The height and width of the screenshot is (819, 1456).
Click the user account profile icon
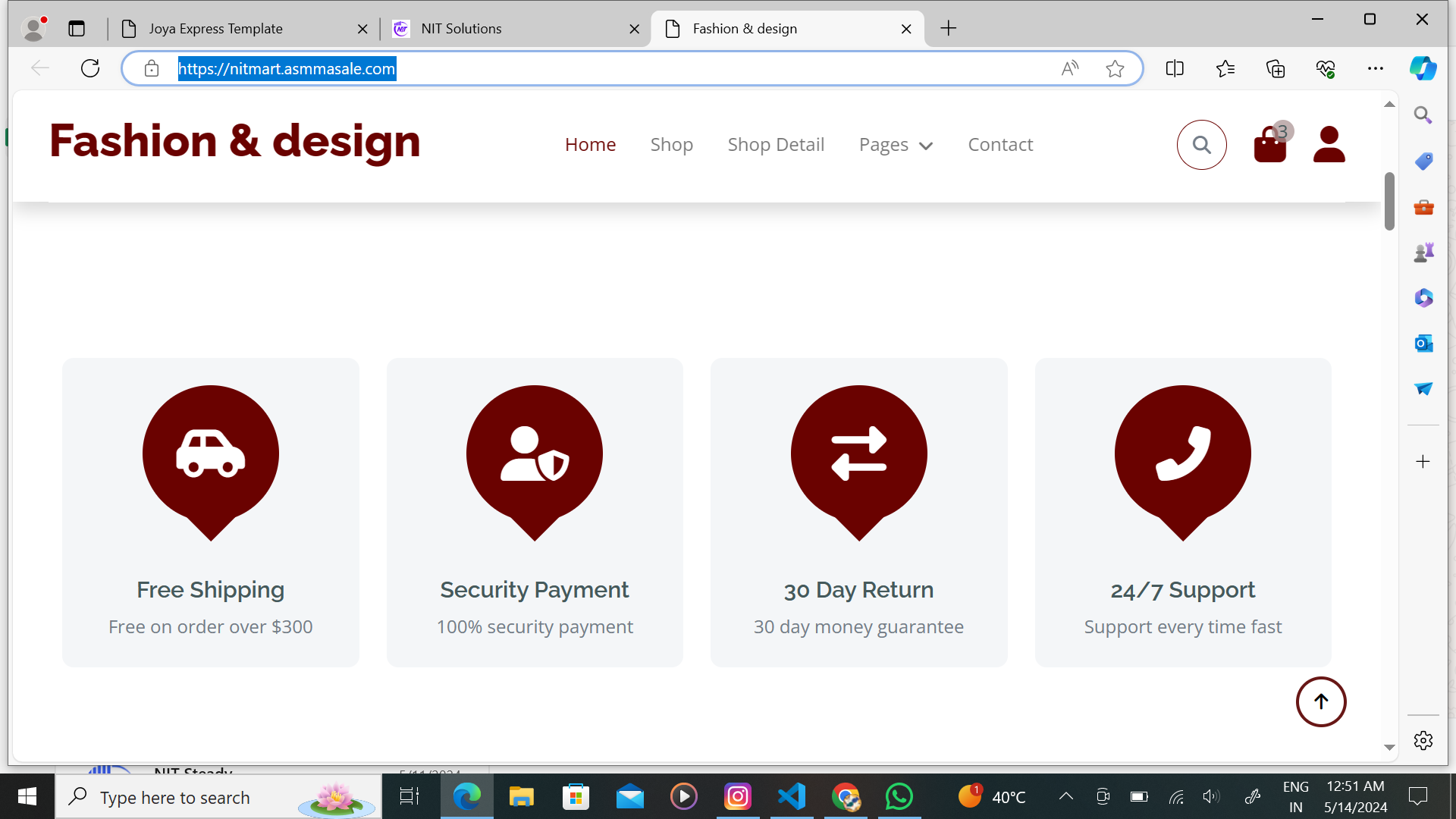1329,145
